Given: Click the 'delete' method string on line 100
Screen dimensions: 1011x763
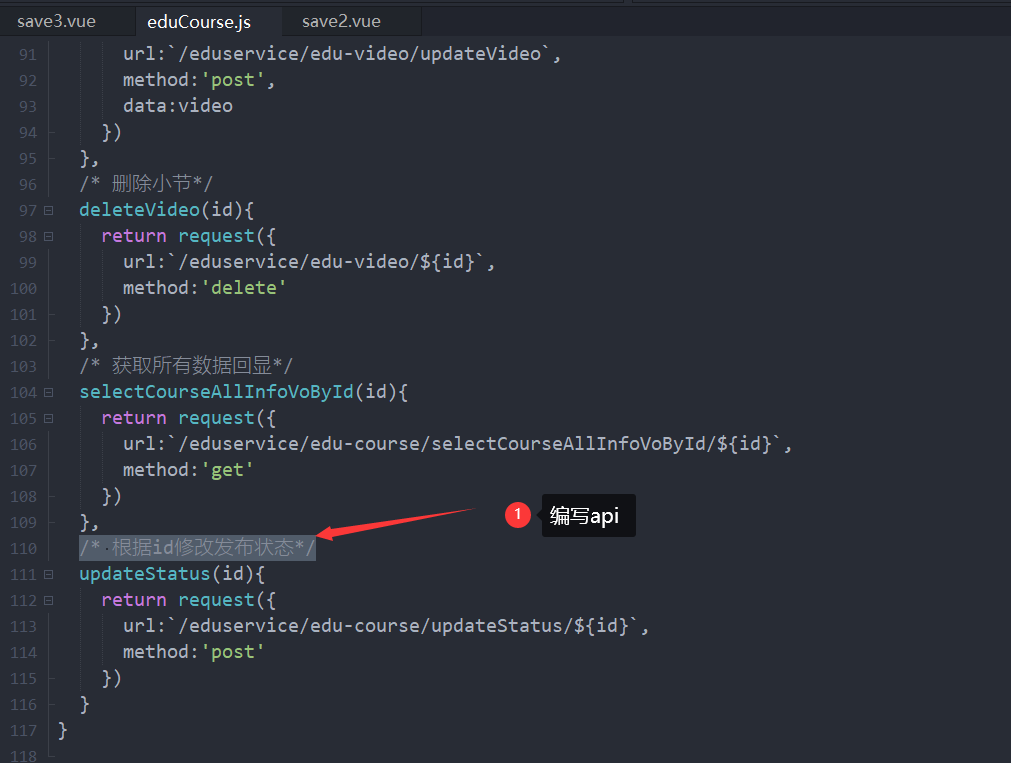Looking at the screenshot, I should [x=244, y=288].
